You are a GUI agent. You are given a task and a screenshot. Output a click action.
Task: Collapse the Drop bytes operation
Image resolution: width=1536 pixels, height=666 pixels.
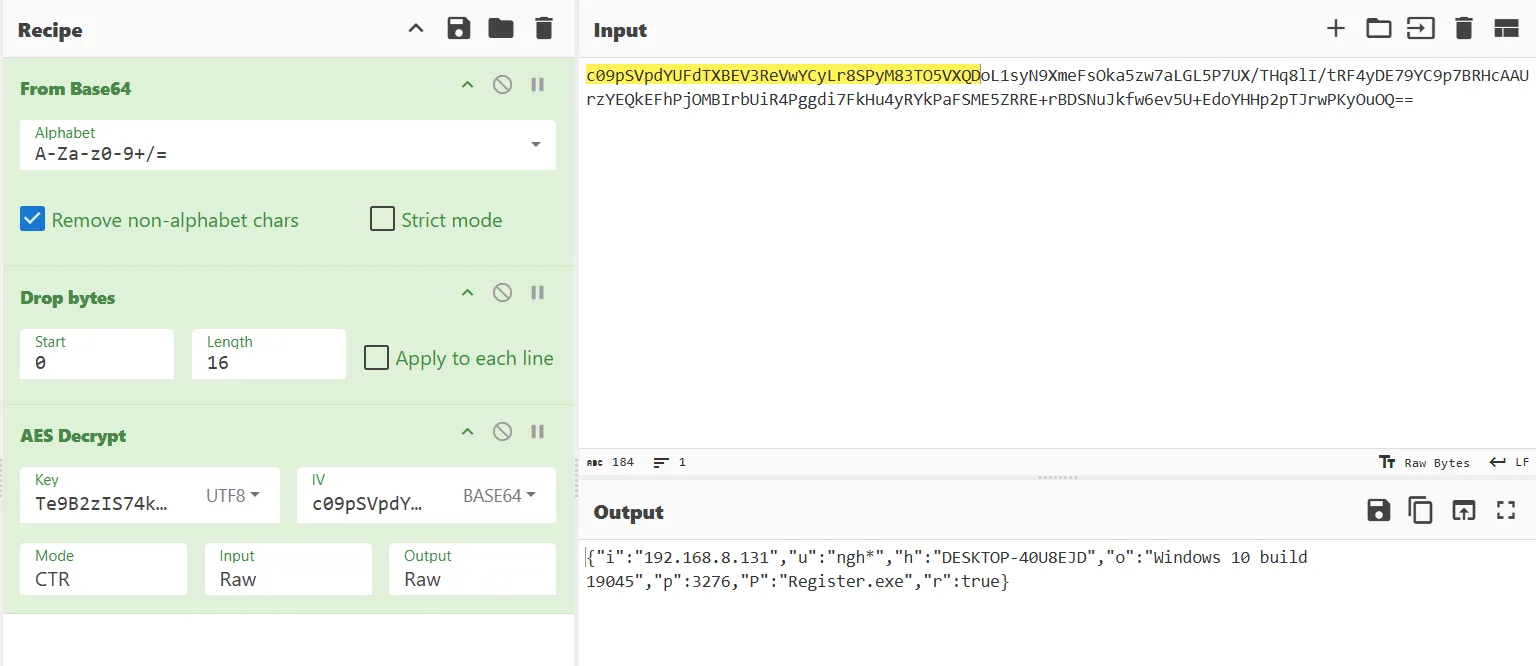[466, 293]
